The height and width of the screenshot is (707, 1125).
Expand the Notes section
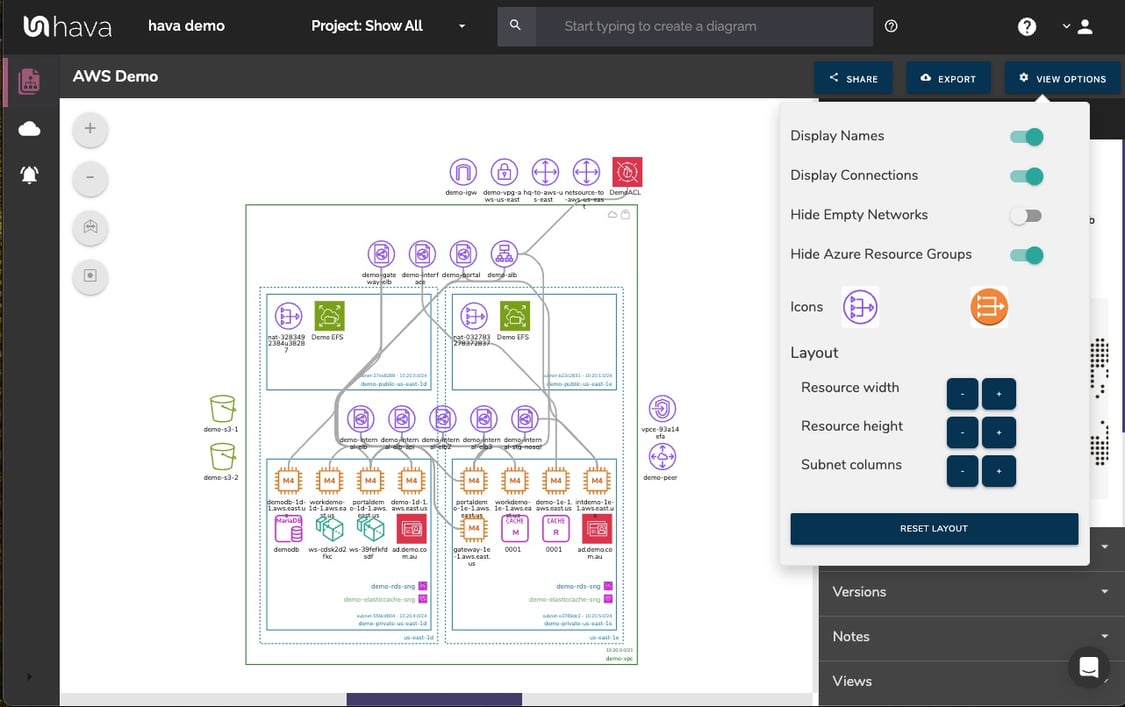tap(966, 636)
